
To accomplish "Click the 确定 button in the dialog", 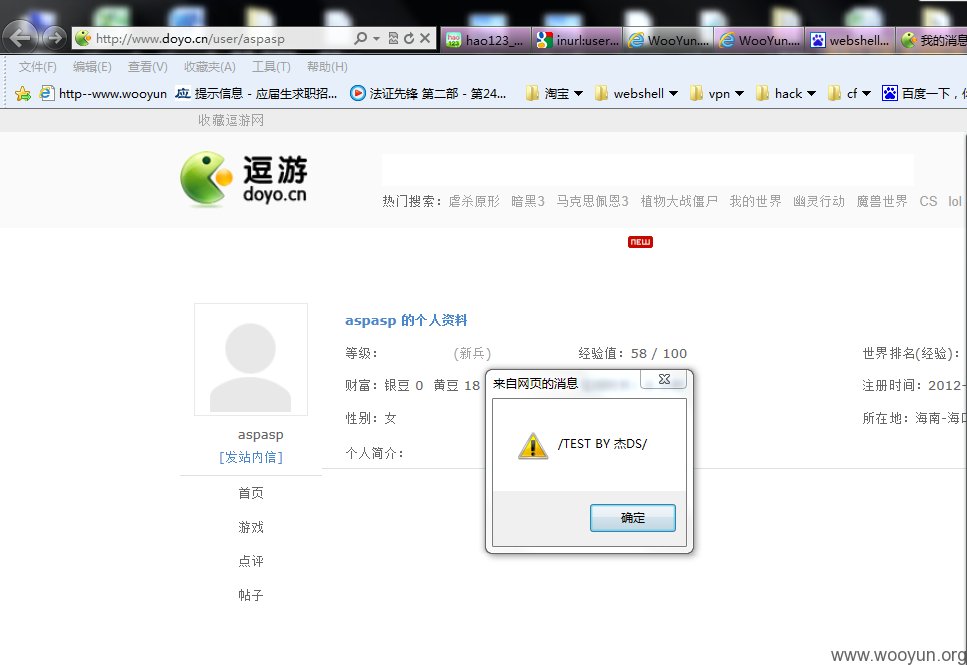I will 633,518.
